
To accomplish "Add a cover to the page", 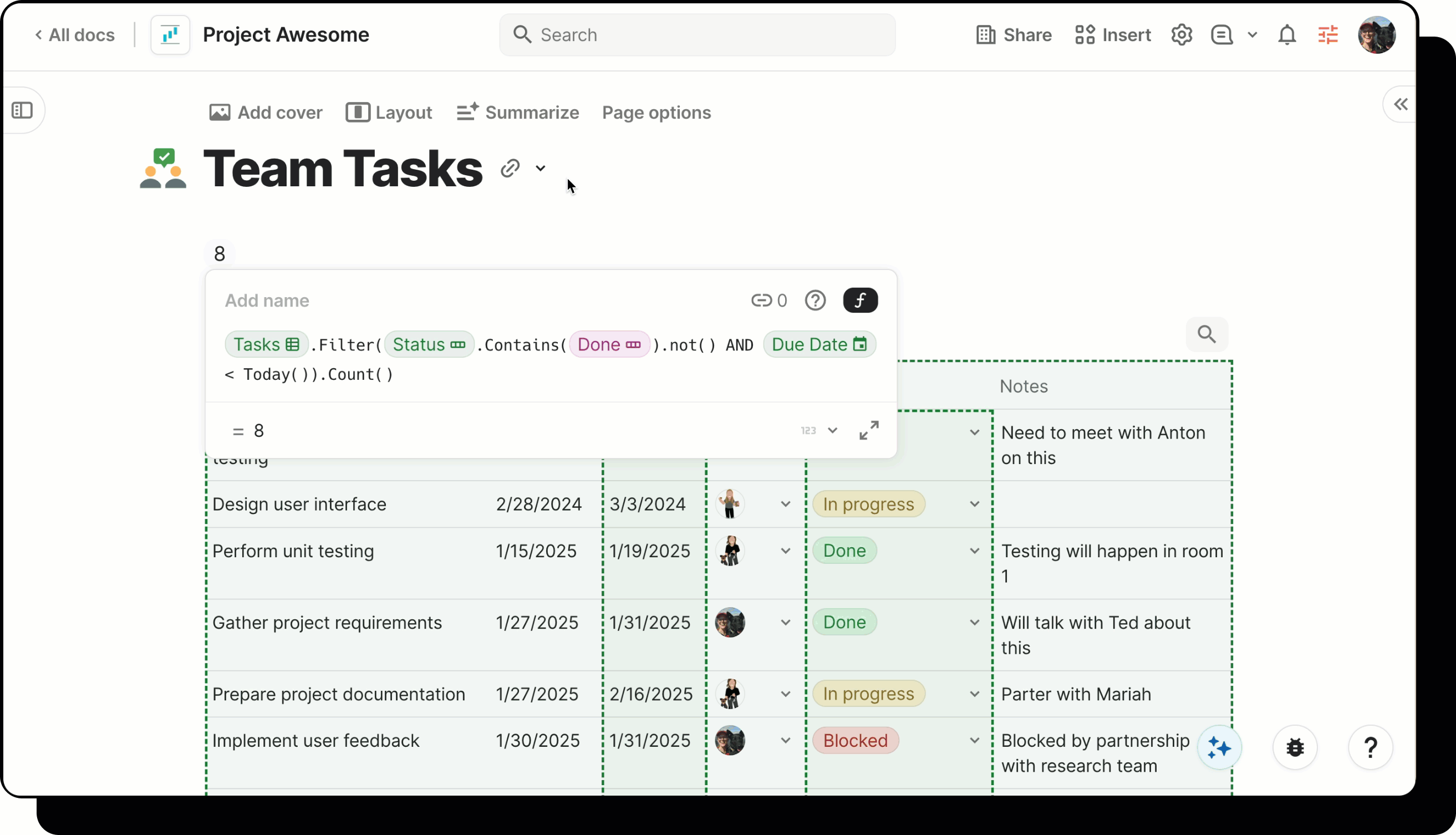I will [x=266, y=113].
